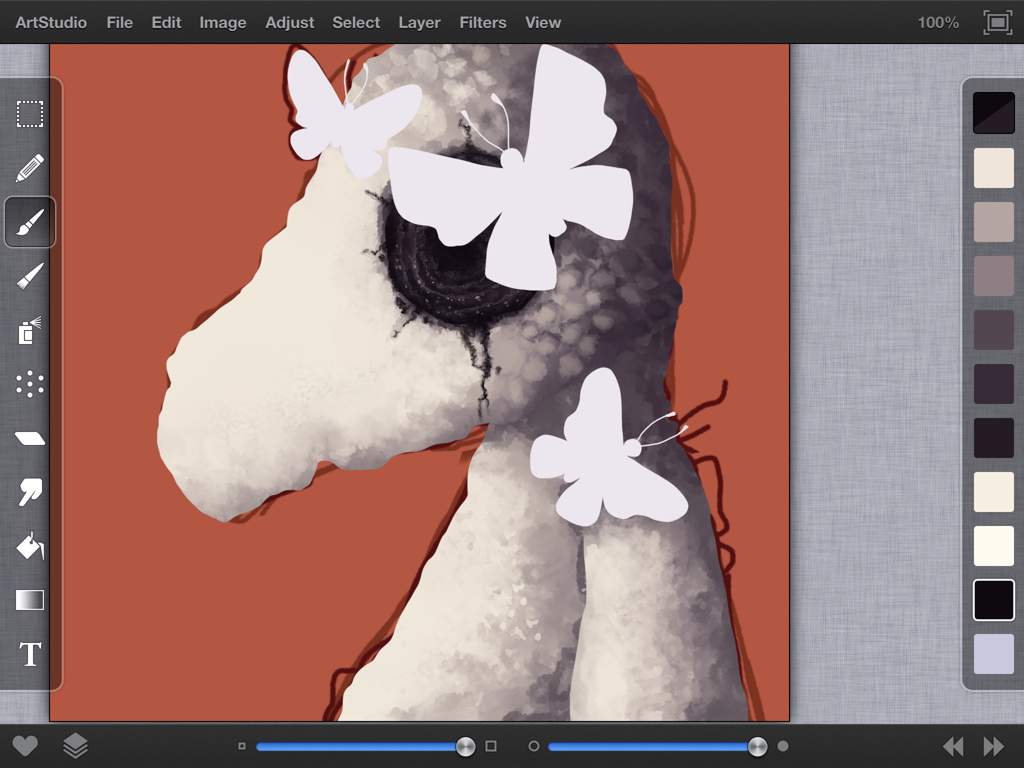Screen dimensions: 1024x768
Task: Select the Paint Bucket fill tool
Action: tap(30, 546)
